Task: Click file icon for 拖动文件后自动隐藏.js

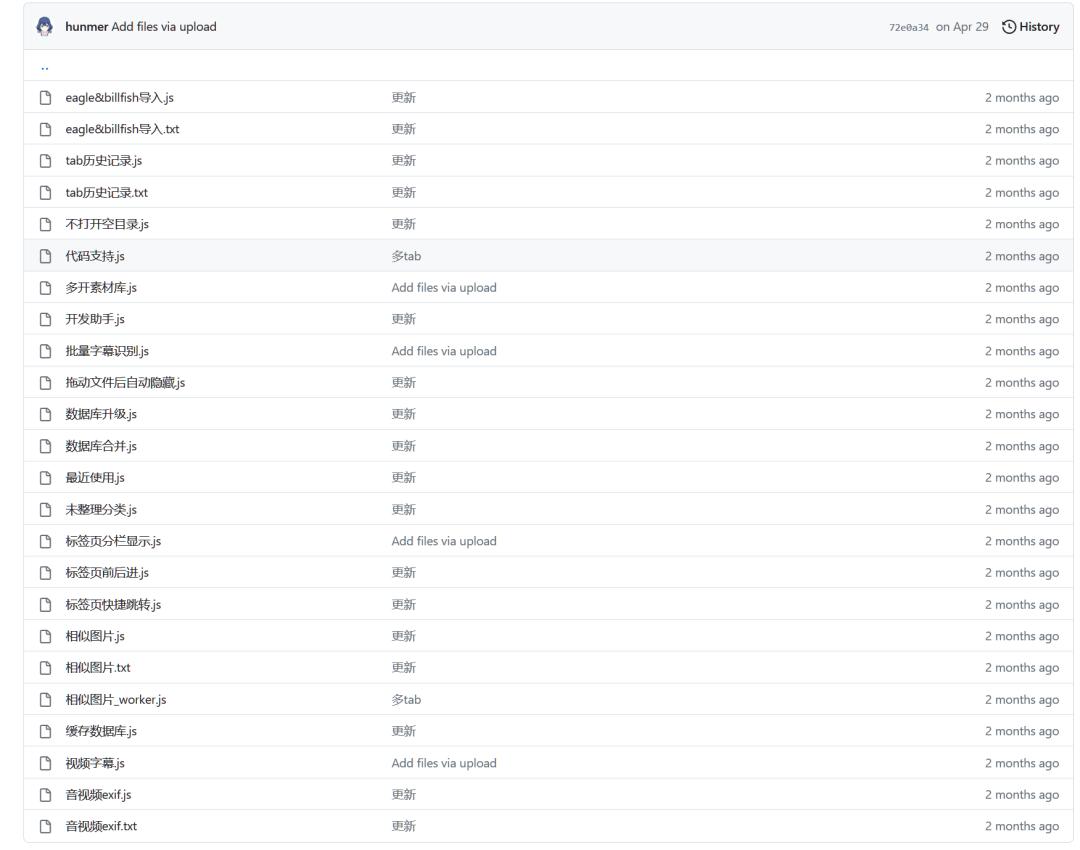Action: click(45, 383)
